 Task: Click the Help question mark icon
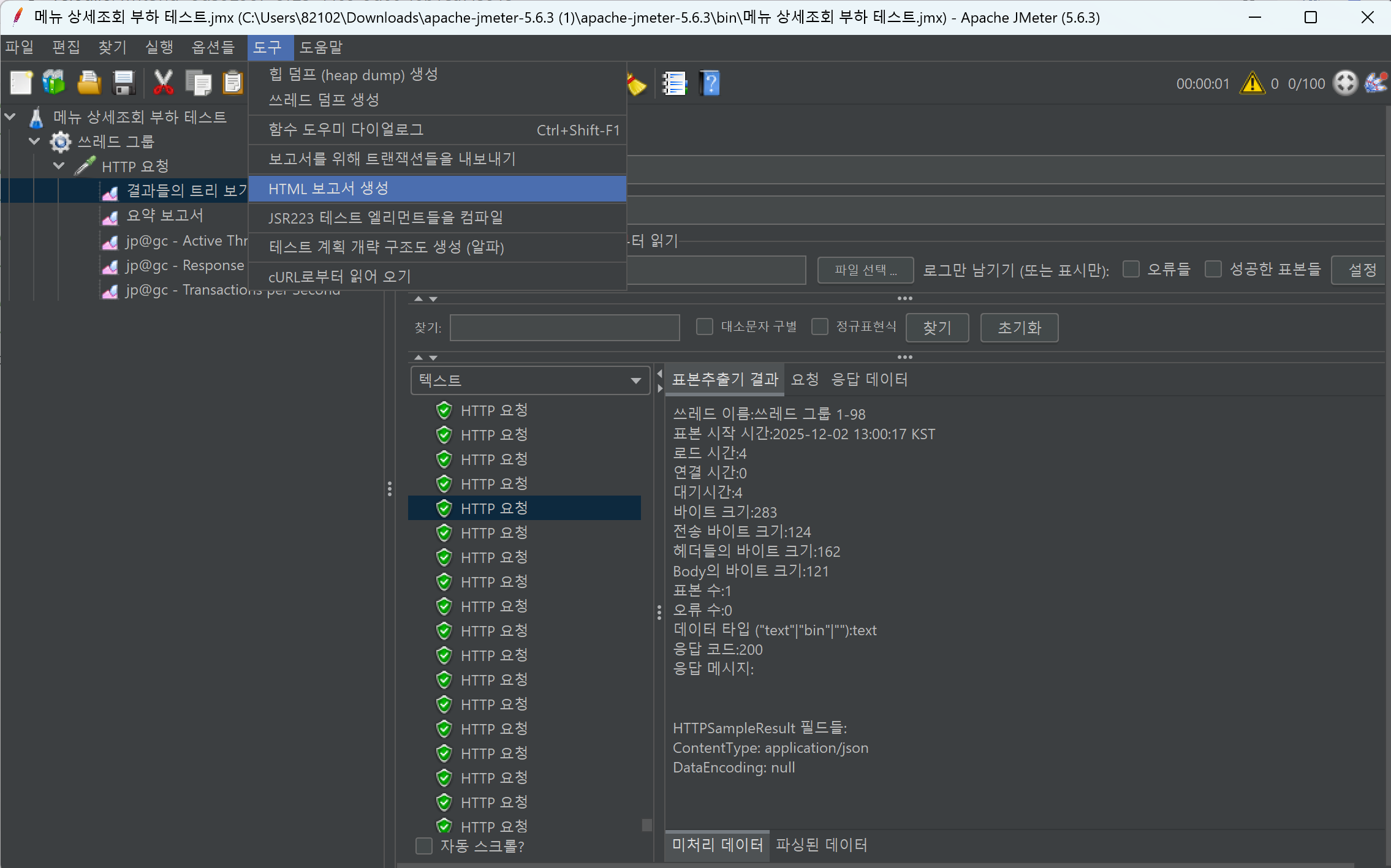coord(710,83)
